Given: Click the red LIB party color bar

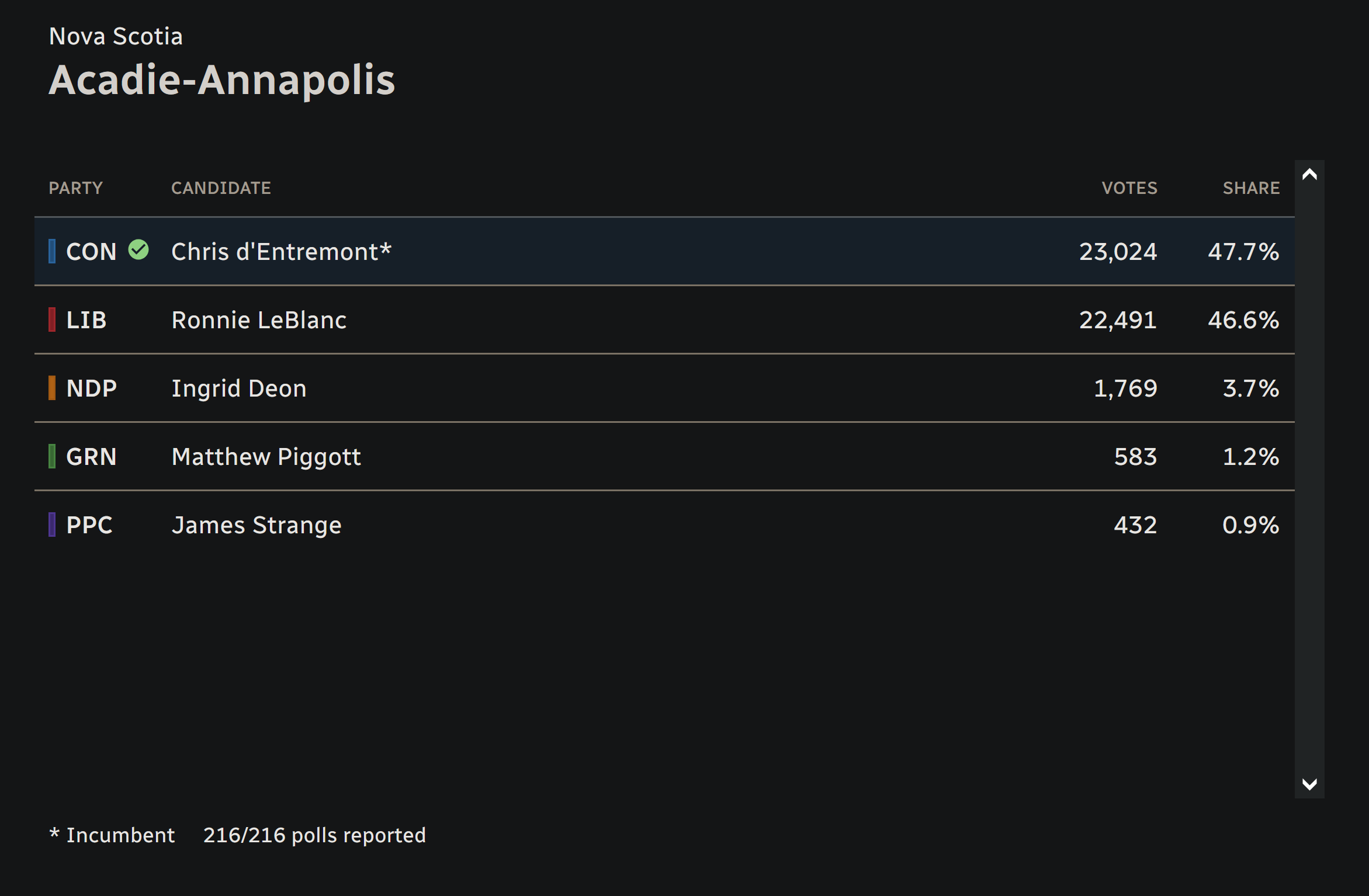Looking at the screenshot, I should pos(52,319).
